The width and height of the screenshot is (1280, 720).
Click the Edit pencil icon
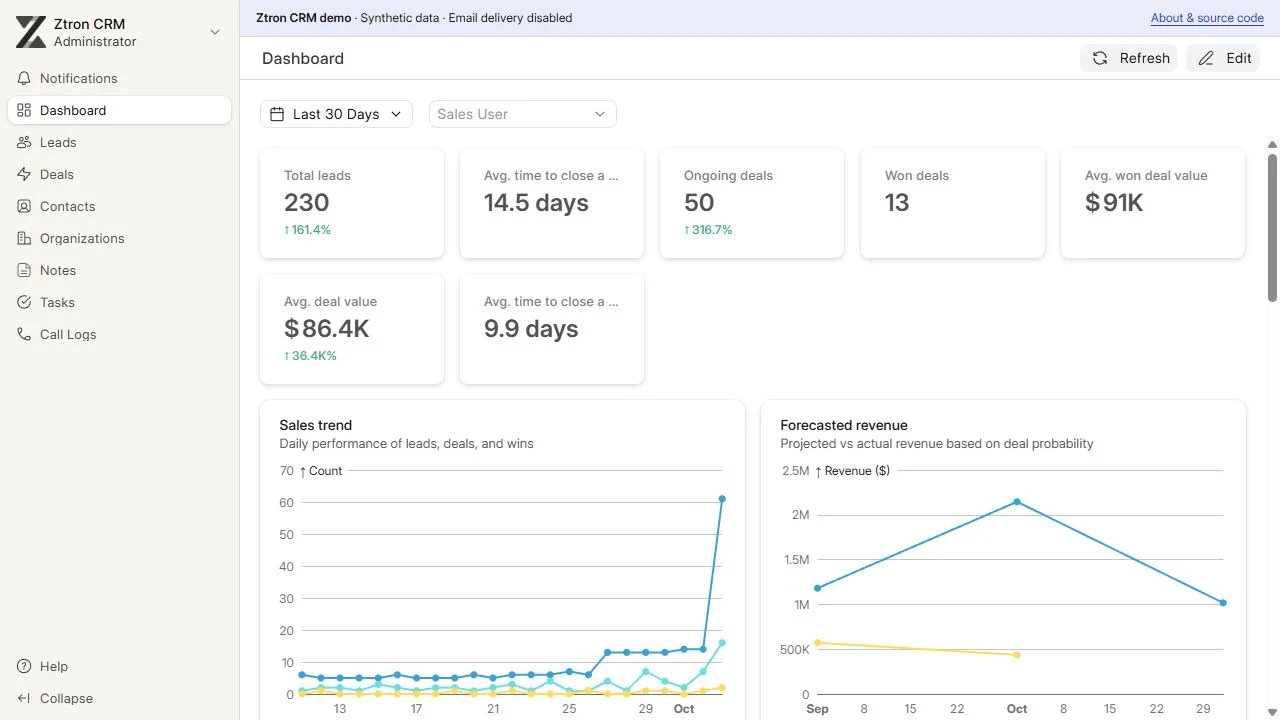(x=1207, y=58)
